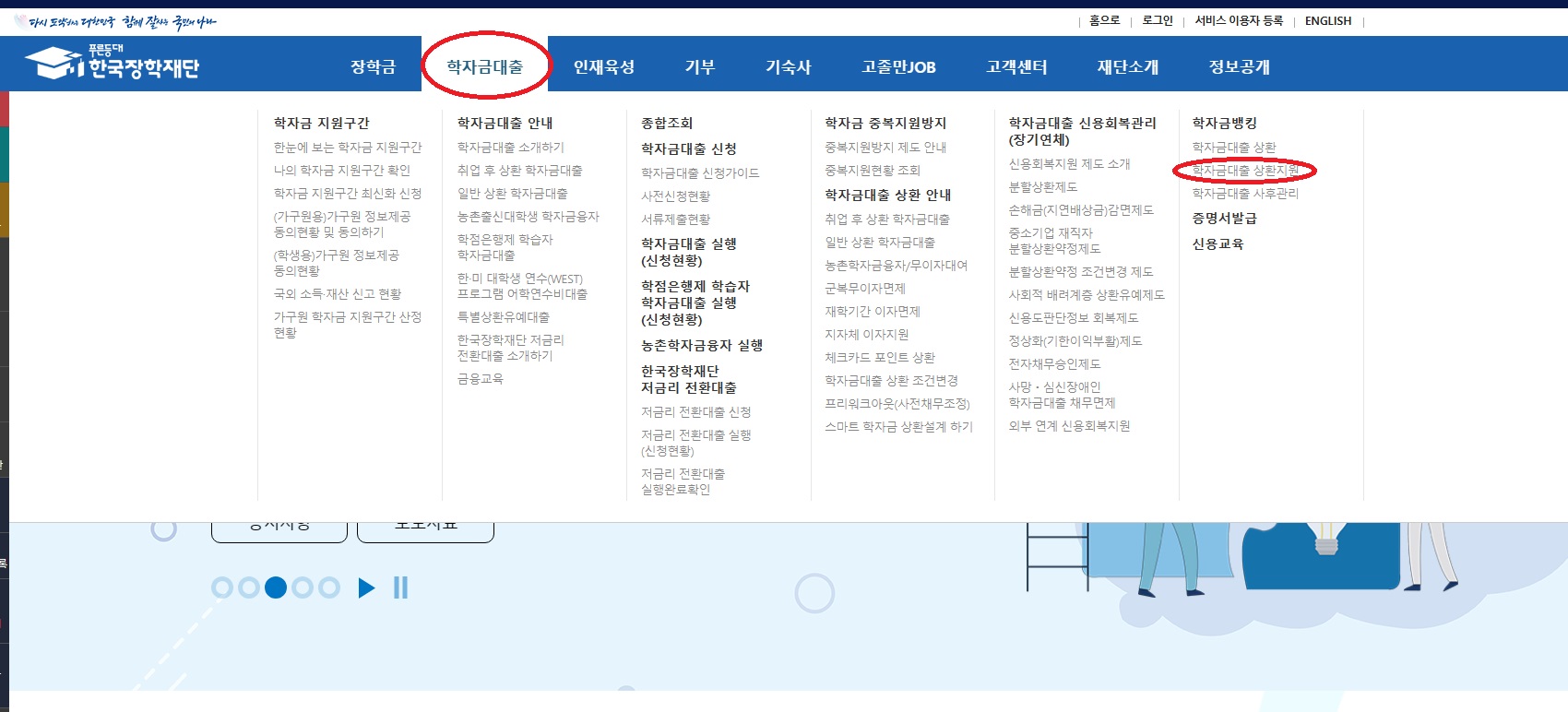The height and width of the screenshot is (712, 1568).
Task: Open 신용교육 link
Action: point(1218,243)
